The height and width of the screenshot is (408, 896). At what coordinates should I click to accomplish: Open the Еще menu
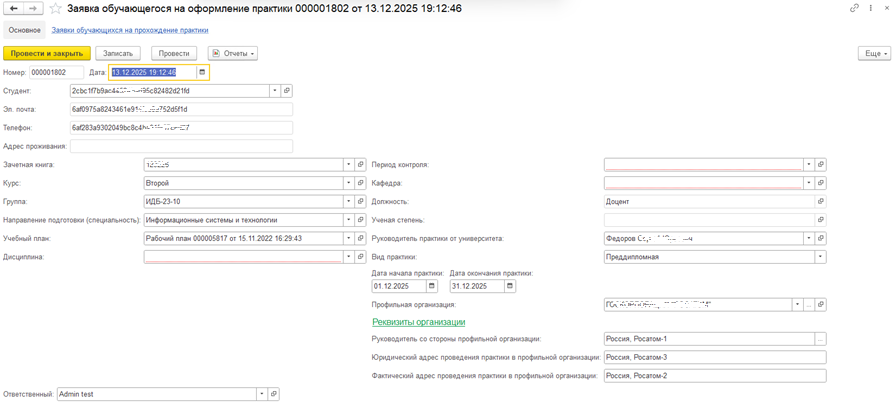click(874, 53)
